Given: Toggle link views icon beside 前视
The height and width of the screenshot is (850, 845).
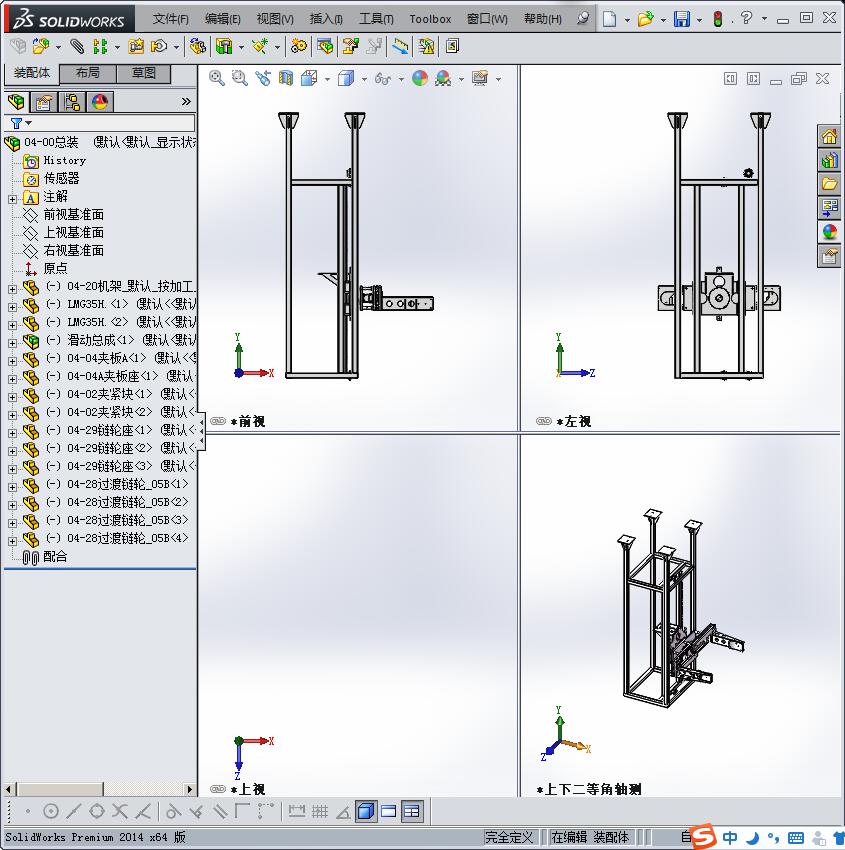Looking at the screenshot, I should click(x=217, y=421).
